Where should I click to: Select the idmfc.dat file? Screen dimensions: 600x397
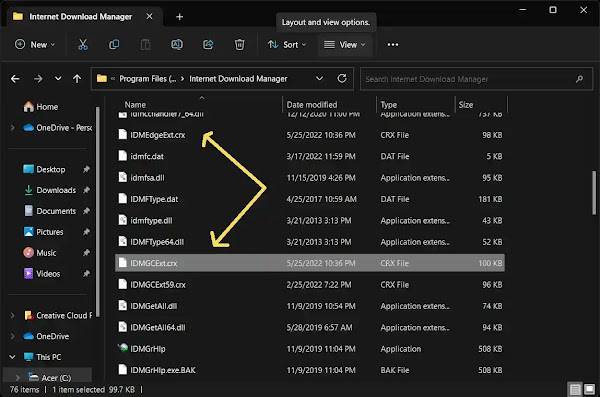pos(310,156)
